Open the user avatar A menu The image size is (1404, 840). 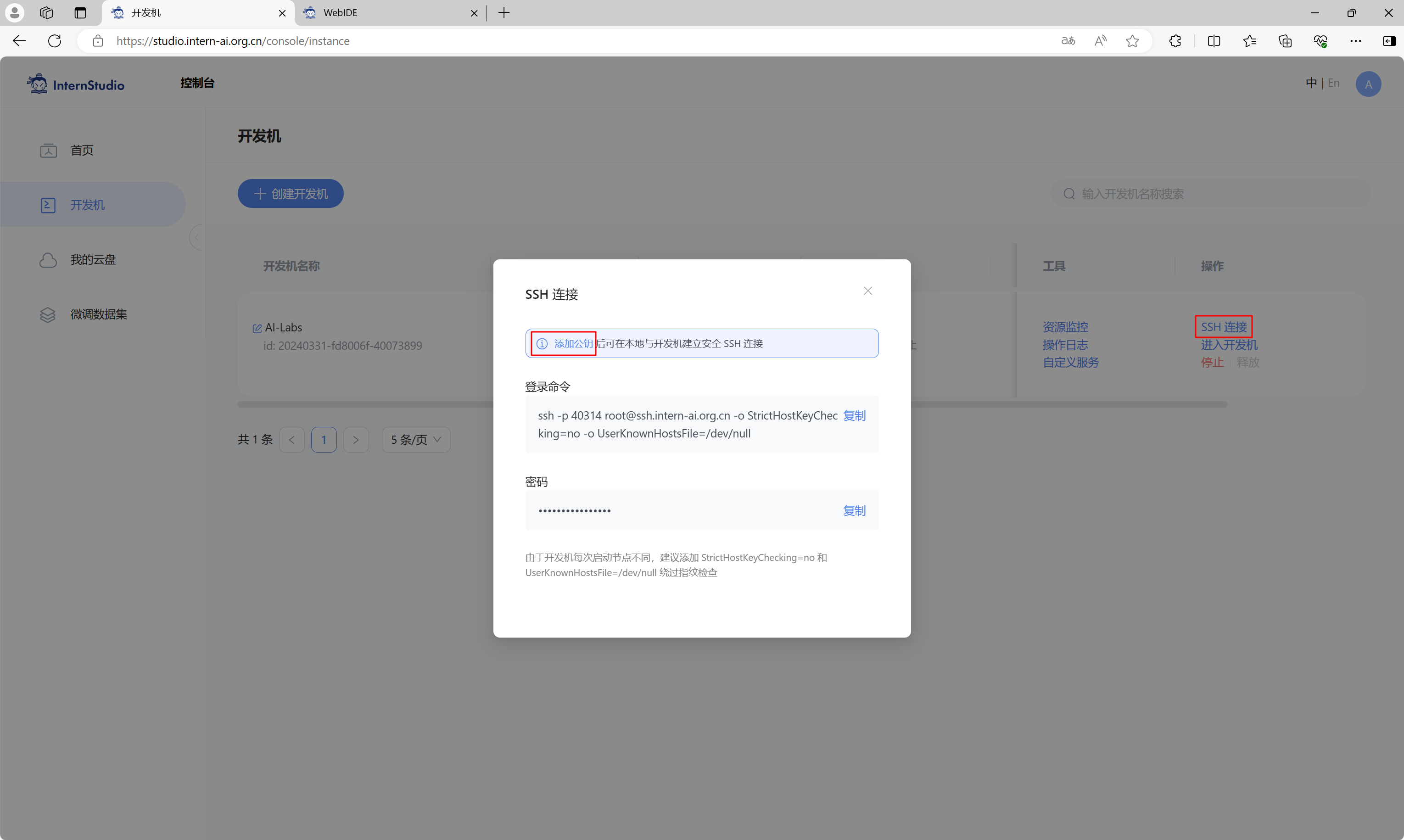pyautogui.click(x=1368, y=84)
